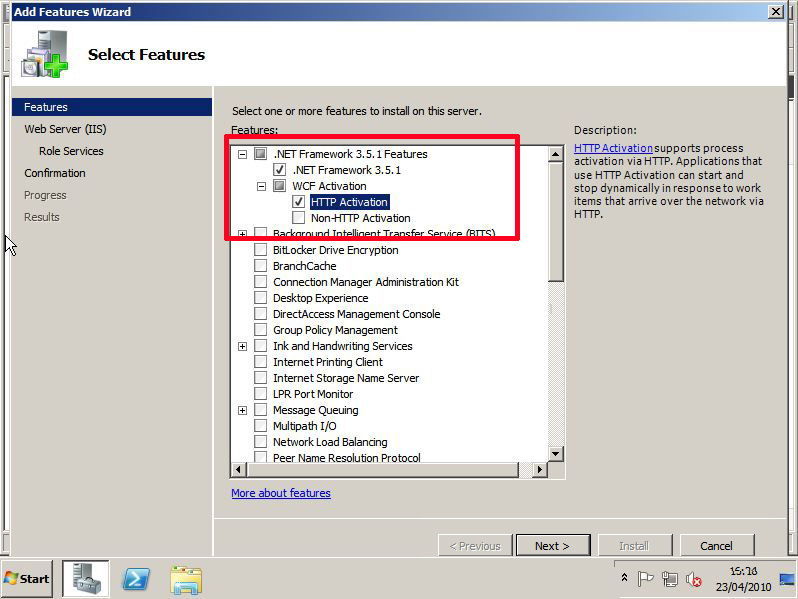
Task: Uncheck the .NET Framework 3.5.1 checkbox
Action: coord(279,169)
